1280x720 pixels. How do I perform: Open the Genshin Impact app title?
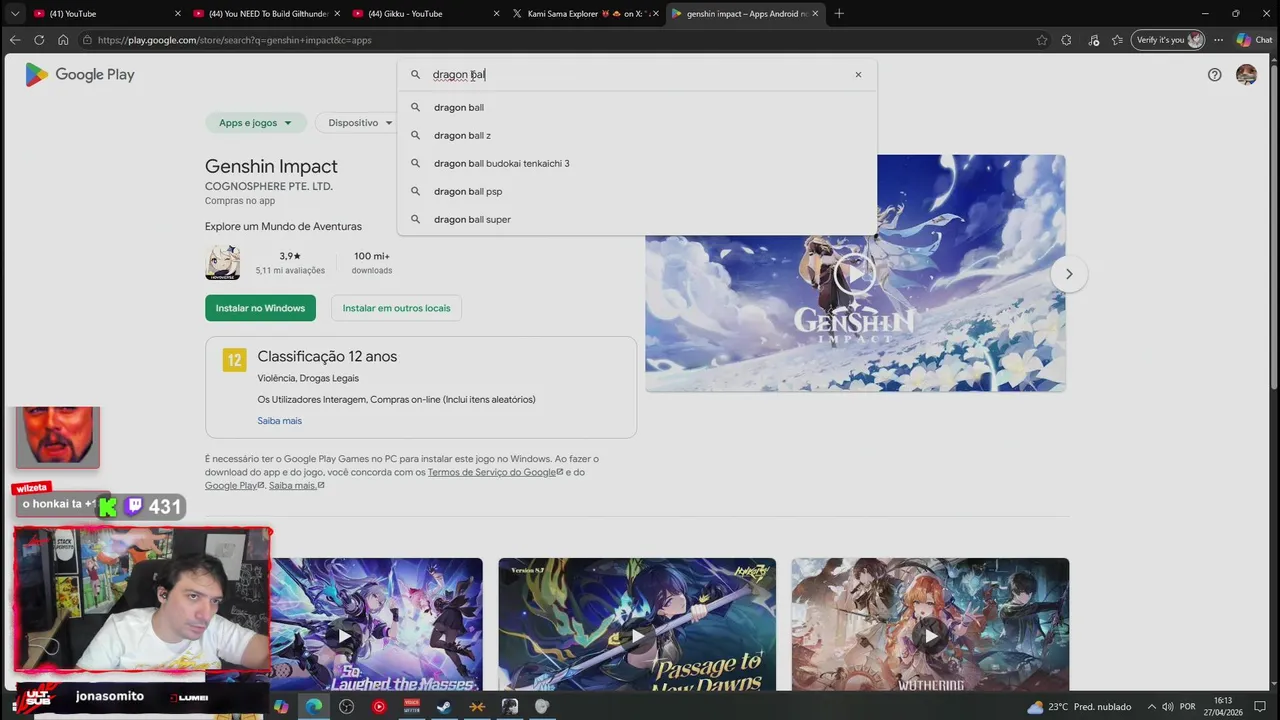[x=271, y=166]
